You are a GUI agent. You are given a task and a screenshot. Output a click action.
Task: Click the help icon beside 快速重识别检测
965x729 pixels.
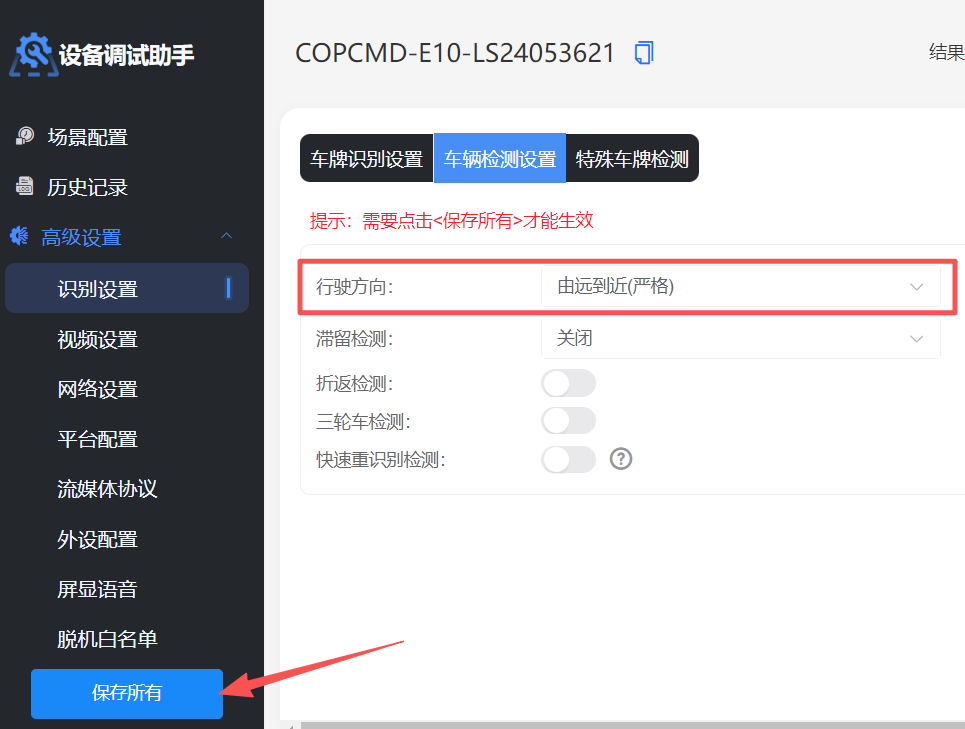(621, 459)
